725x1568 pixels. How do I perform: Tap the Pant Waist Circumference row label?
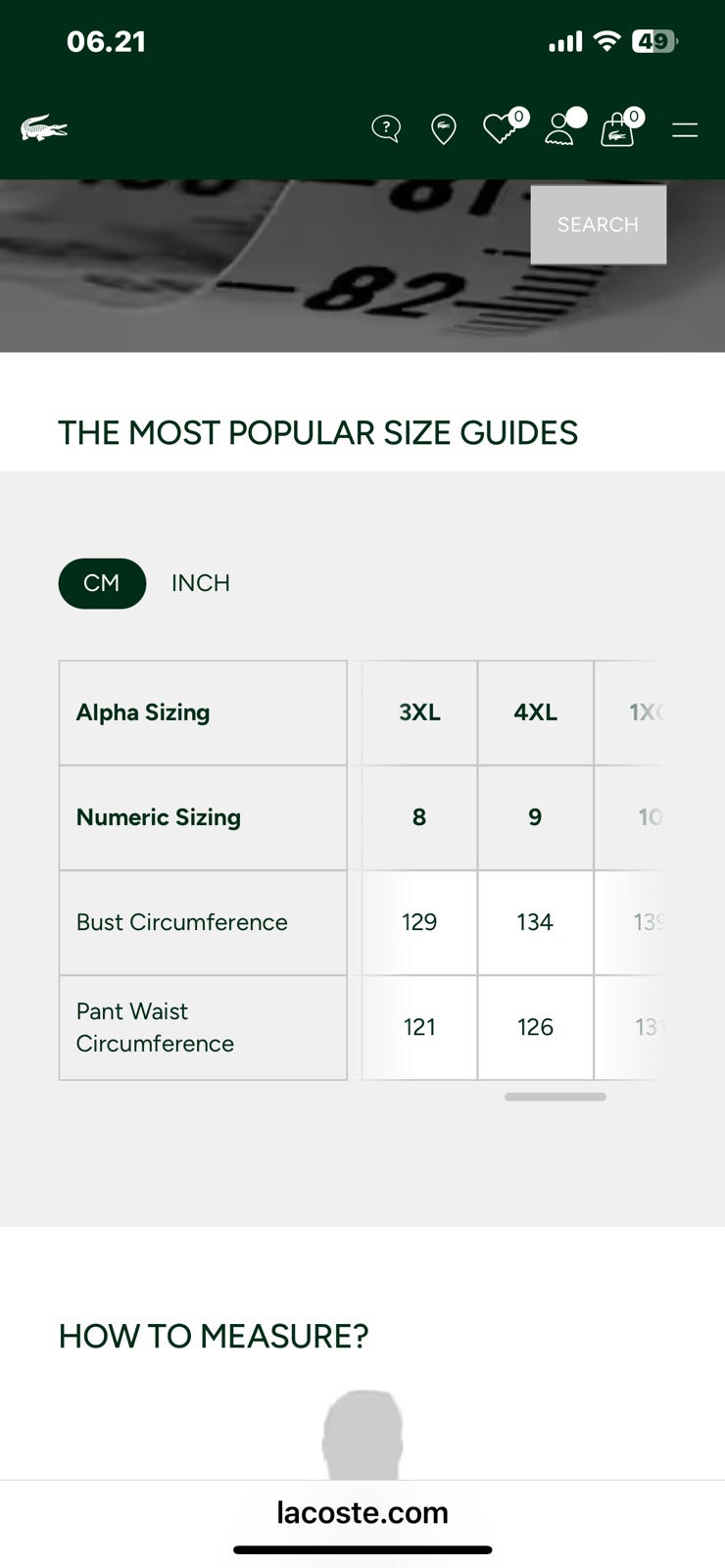point(155,1027)
